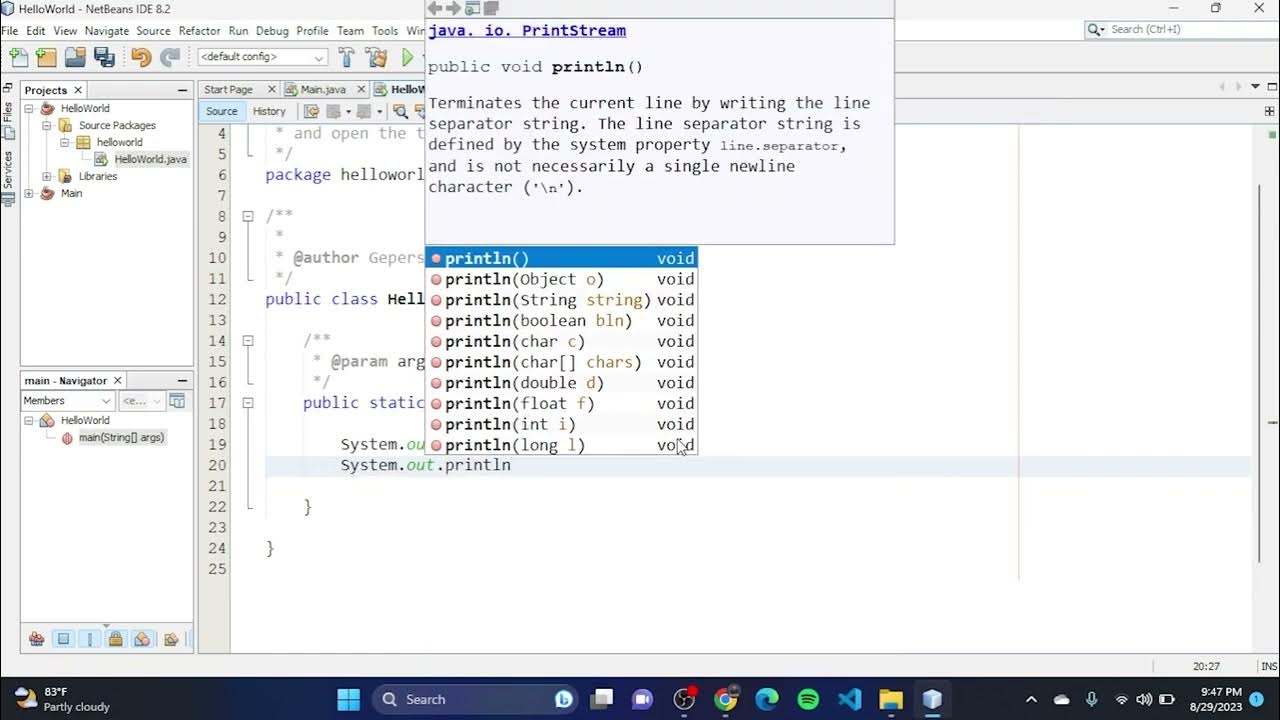Expand the Libraries node
Image resolution: width=1280 pixels, height=720 pixels.
47,176
